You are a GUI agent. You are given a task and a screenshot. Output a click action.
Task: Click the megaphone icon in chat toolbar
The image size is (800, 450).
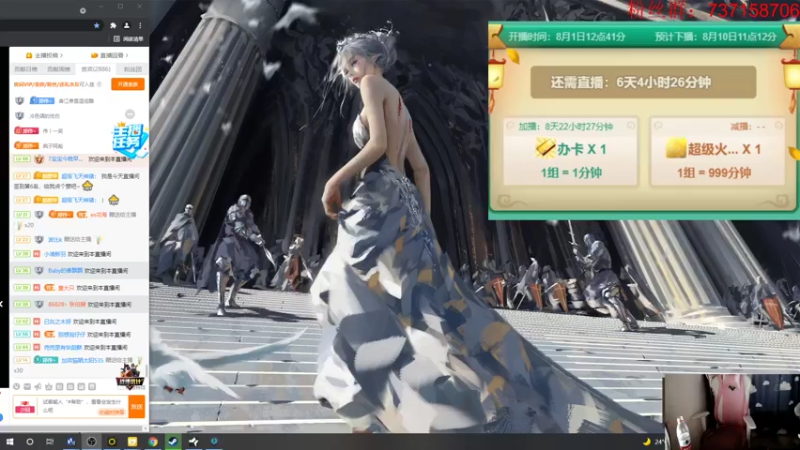[x=38, y=387]
